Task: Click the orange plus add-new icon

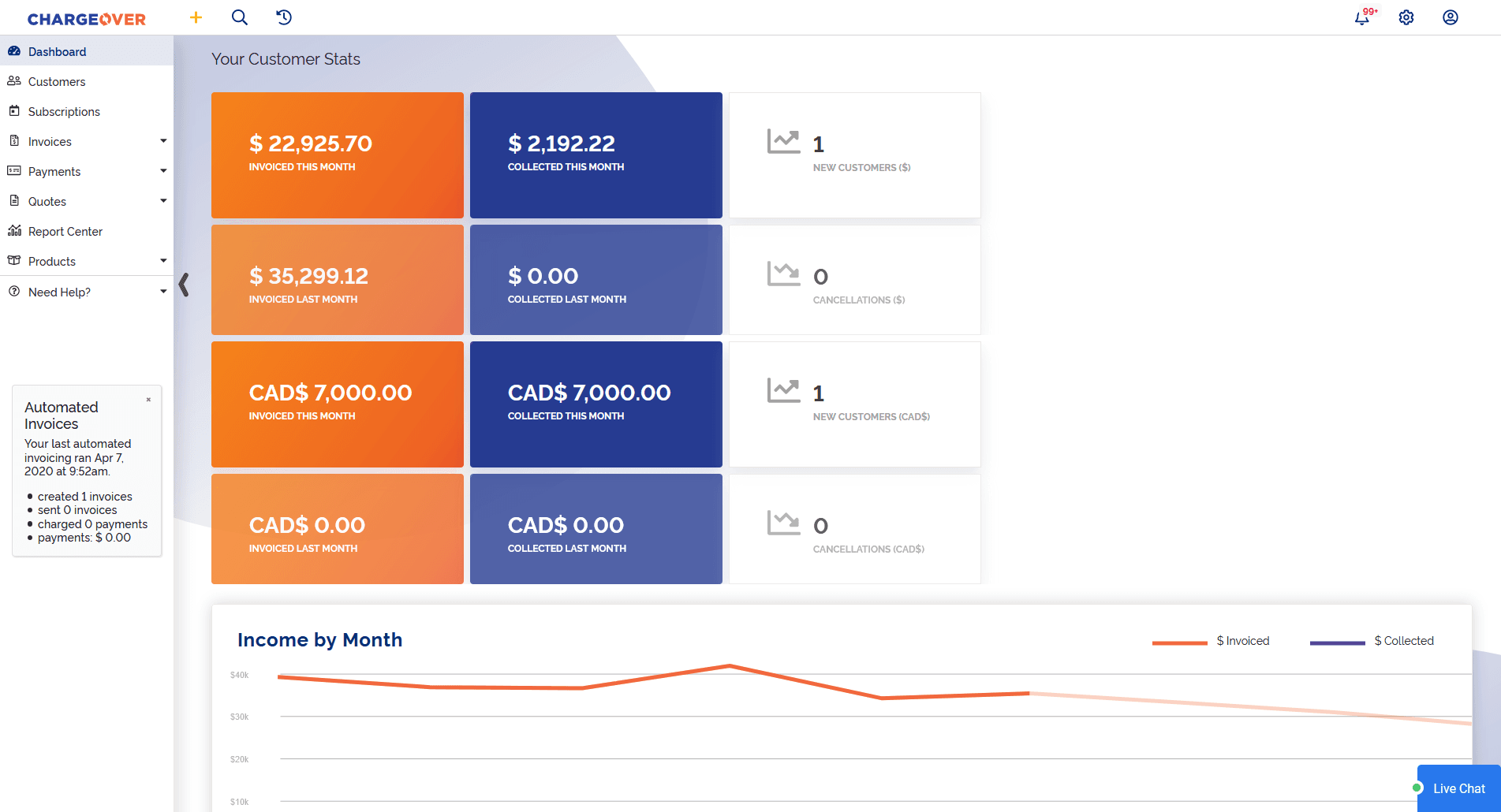Action: coord(196,17)
